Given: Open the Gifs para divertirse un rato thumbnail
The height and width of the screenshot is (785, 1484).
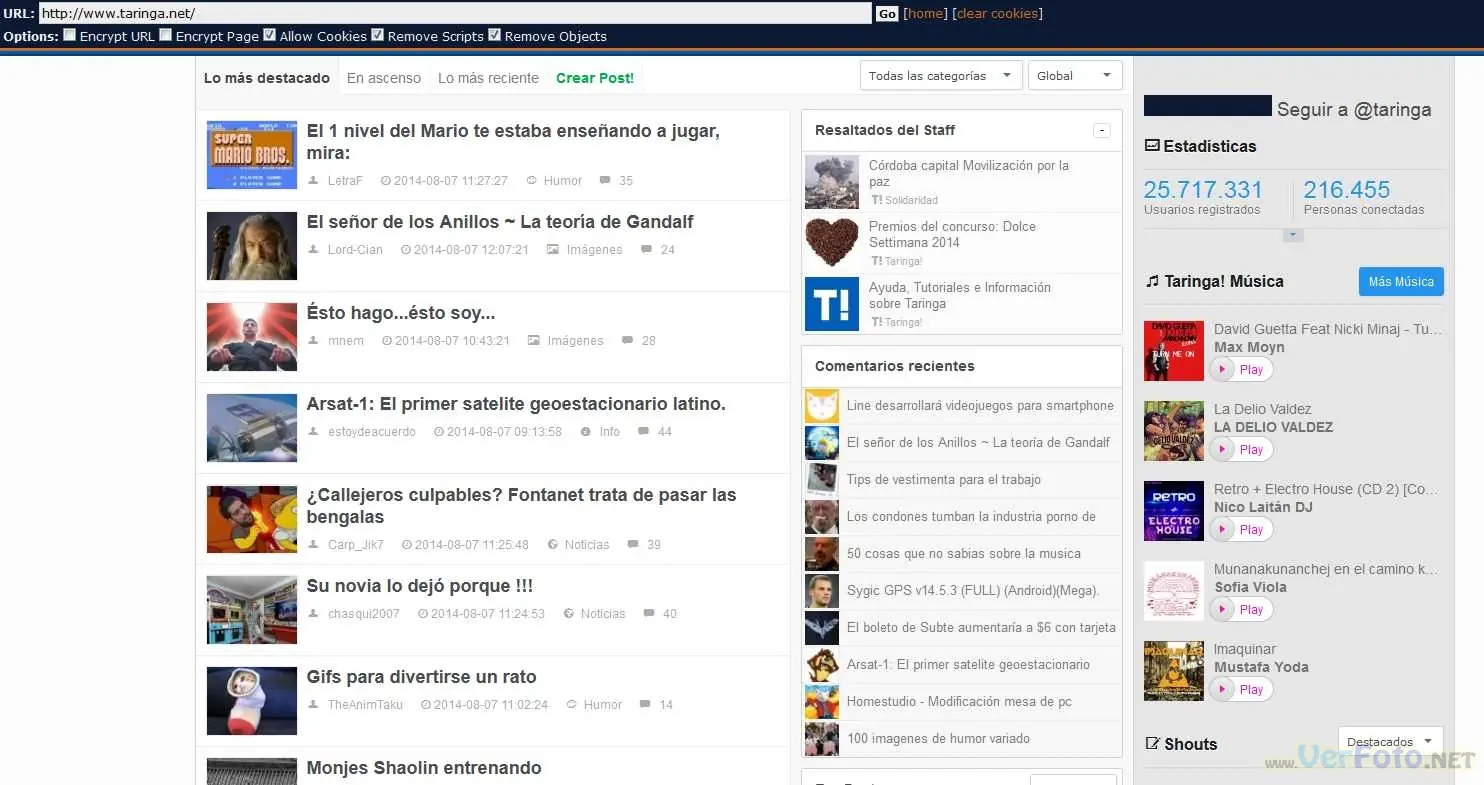Looking at the screenshot, I should pos(252,701).
